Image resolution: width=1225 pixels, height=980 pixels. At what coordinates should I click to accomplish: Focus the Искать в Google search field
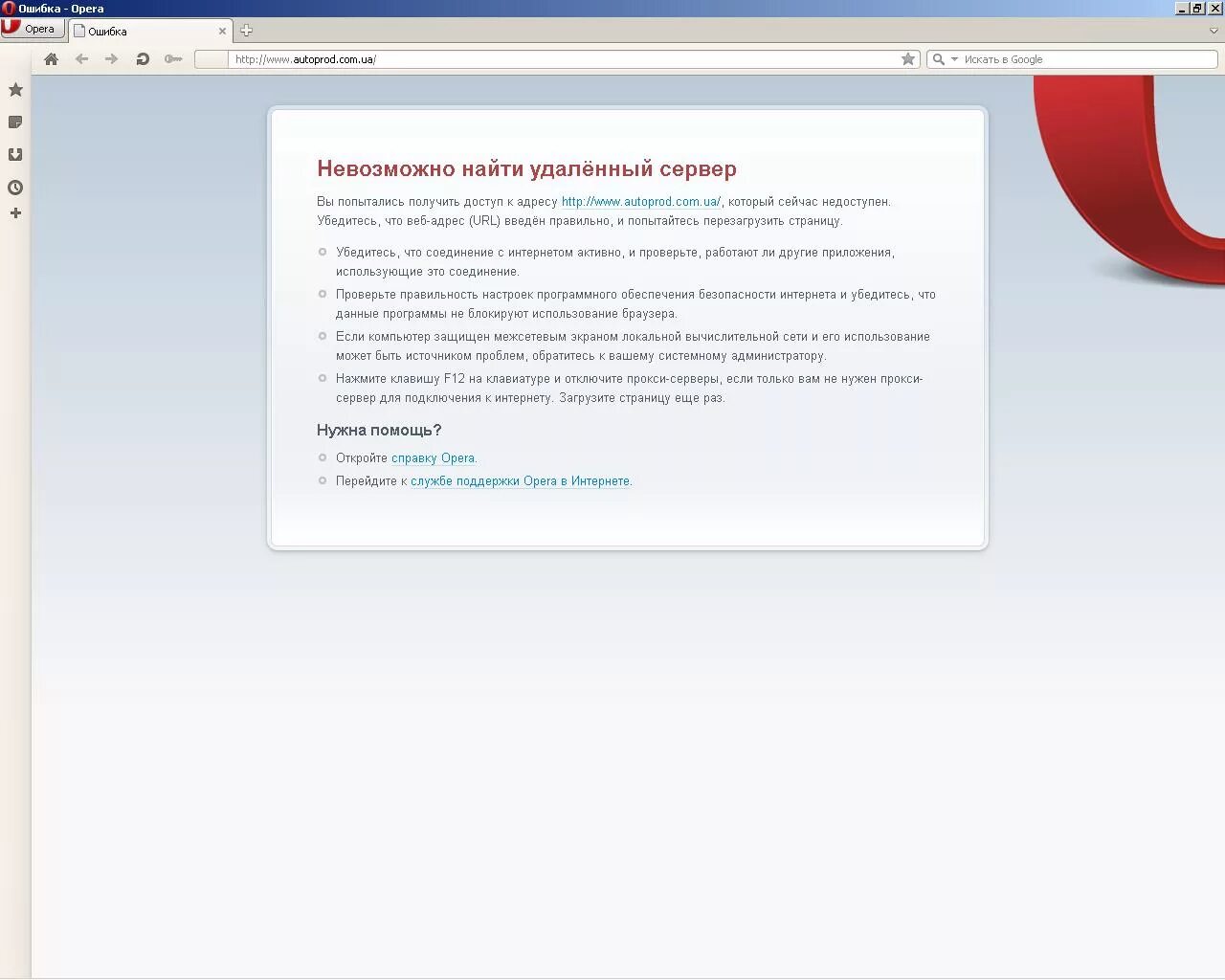1089,59
